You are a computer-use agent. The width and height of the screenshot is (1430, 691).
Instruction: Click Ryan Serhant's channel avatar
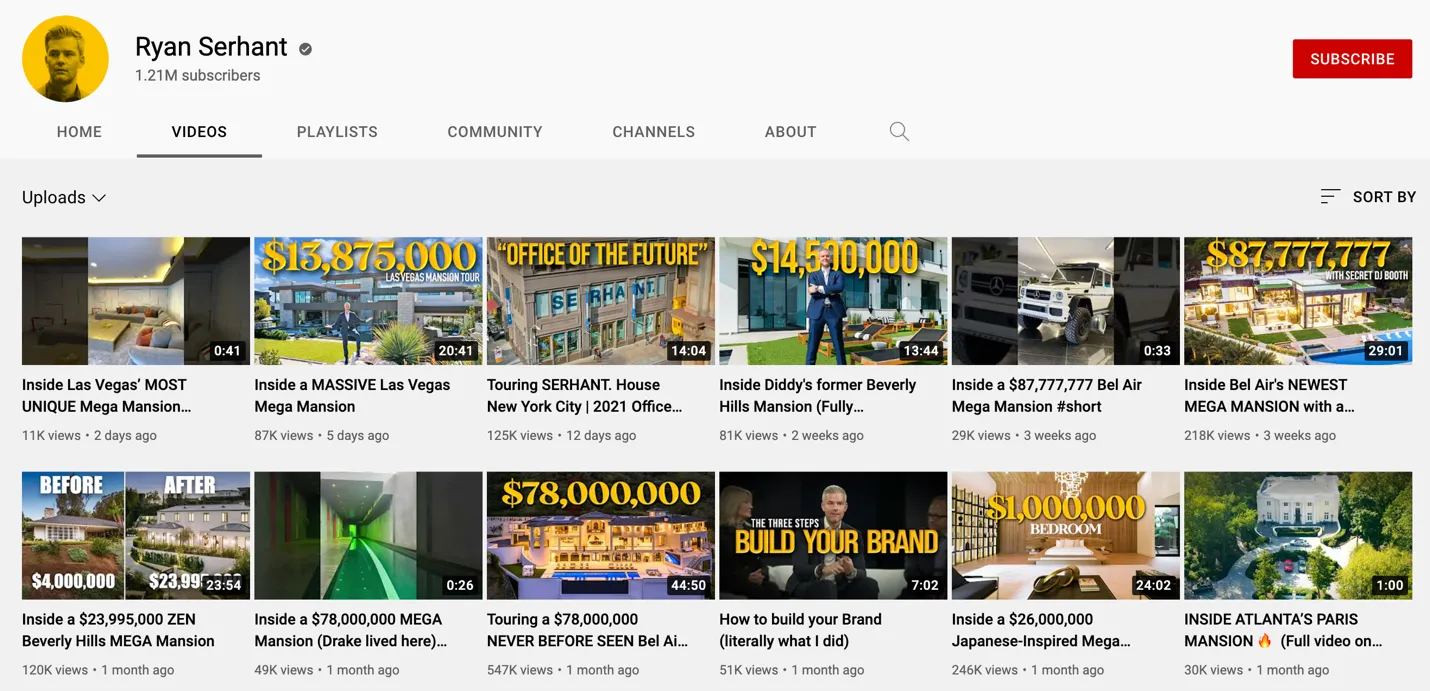66,59
